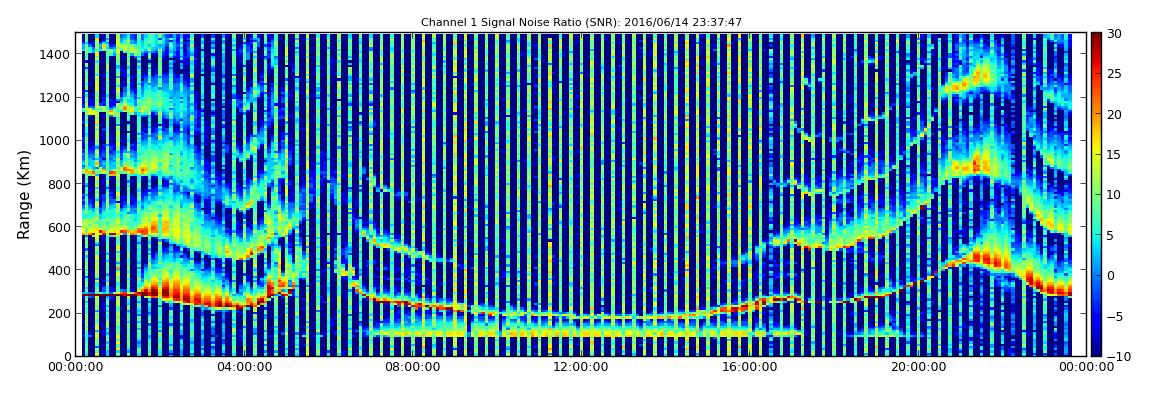Screen dimensions: 1150x407
Task: Click the colorbar value 20
Action: pyautogui.click(x=1114, y=114)
